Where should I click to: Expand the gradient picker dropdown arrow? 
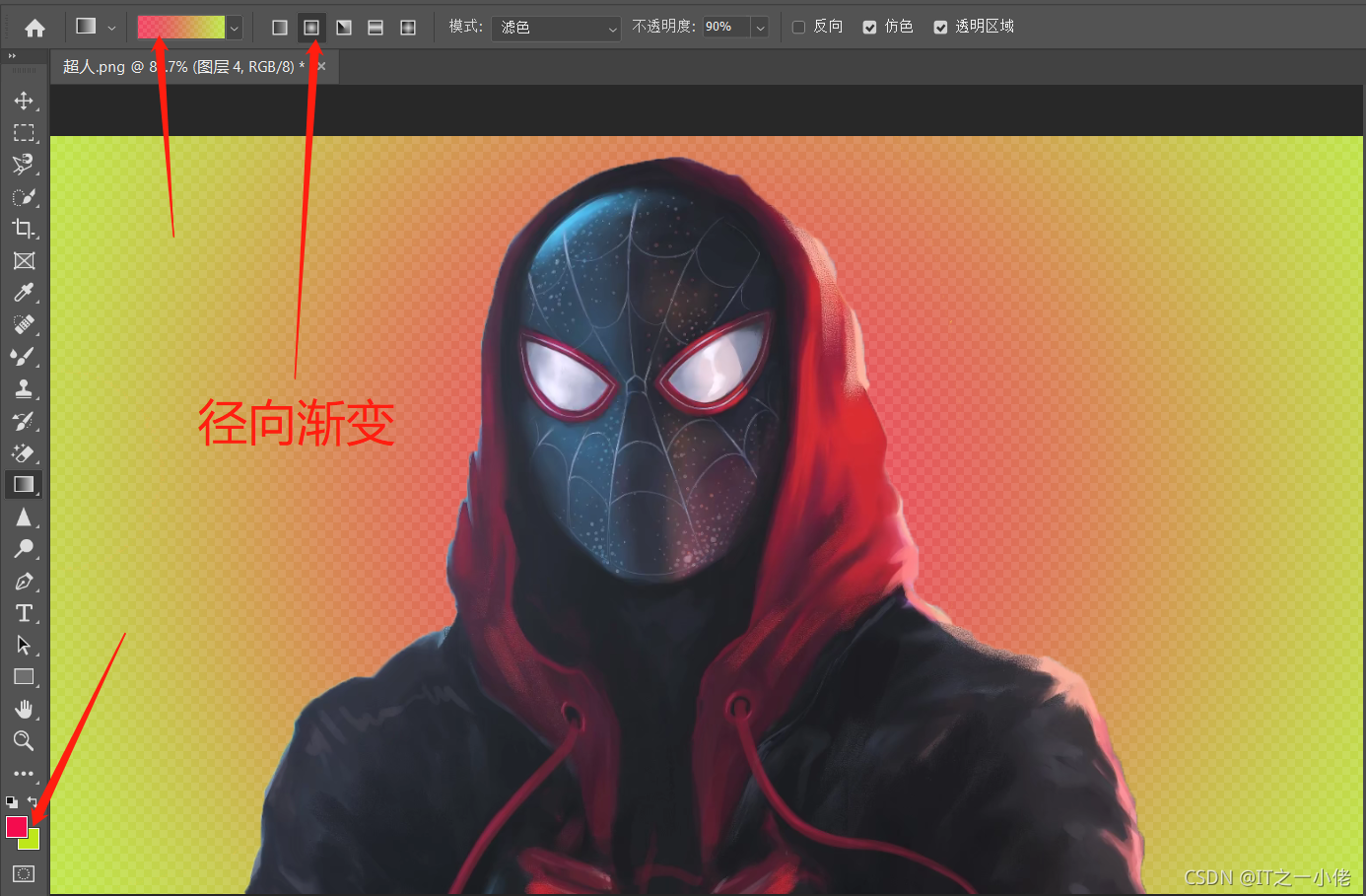[235, 28]
